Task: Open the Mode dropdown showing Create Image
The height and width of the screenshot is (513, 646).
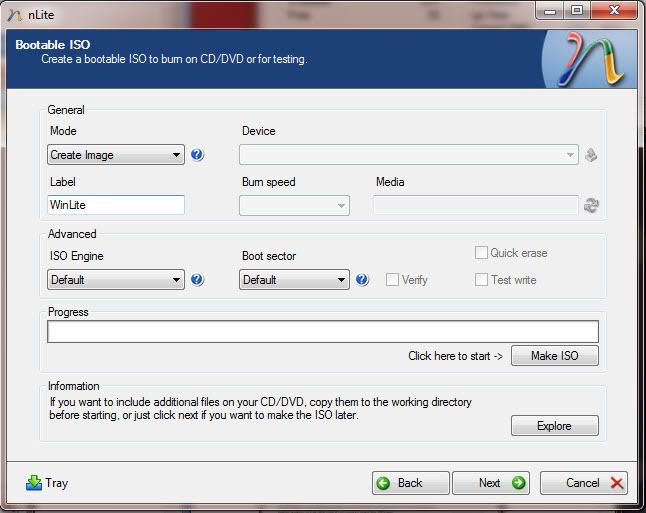Action: pos(116,155)
